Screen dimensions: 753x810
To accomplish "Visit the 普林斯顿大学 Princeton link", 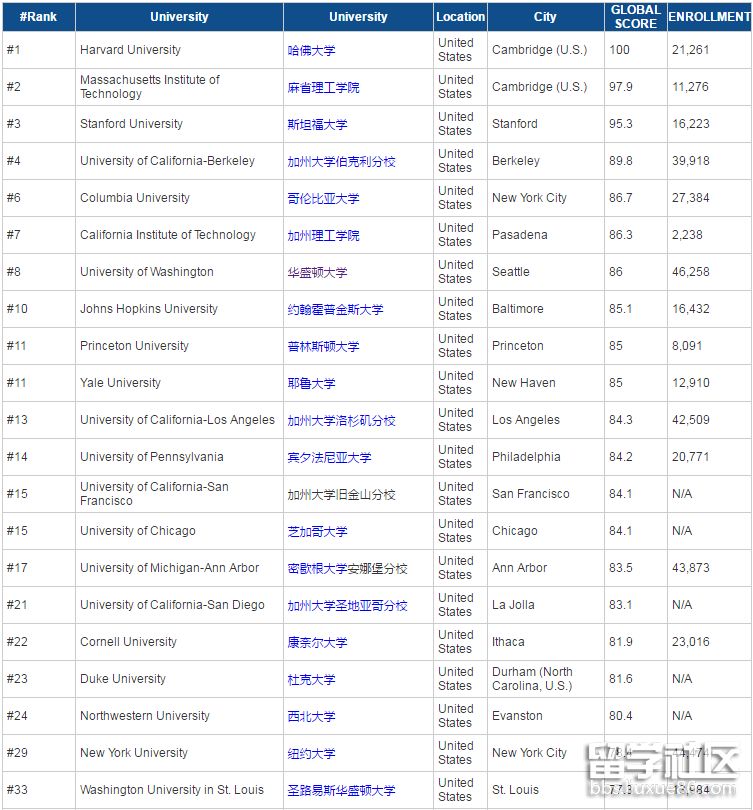I will [323, 347].
